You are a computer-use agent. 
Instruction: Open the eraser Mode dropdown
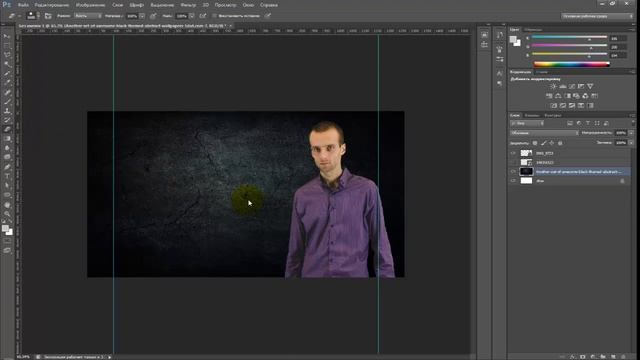coord(87,16)
